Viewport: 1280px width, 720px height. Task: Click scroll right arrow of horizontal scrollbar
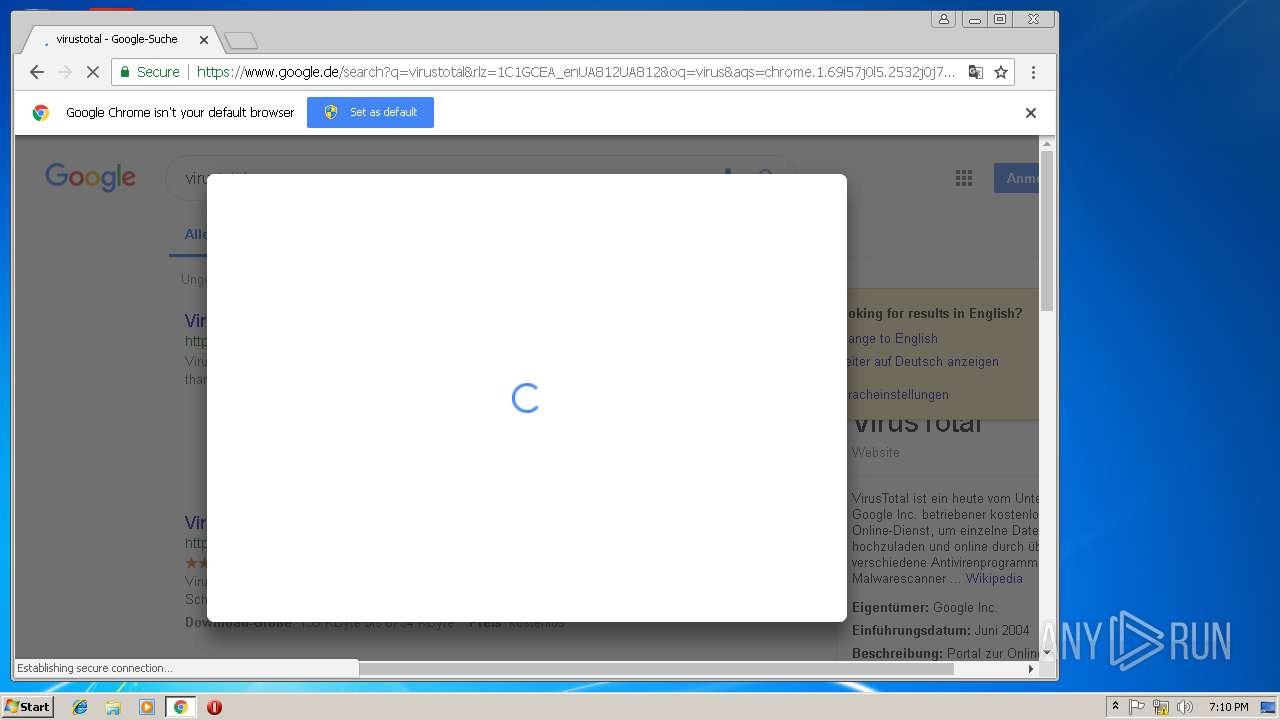pyautogui.click(x=1031, y=668)
